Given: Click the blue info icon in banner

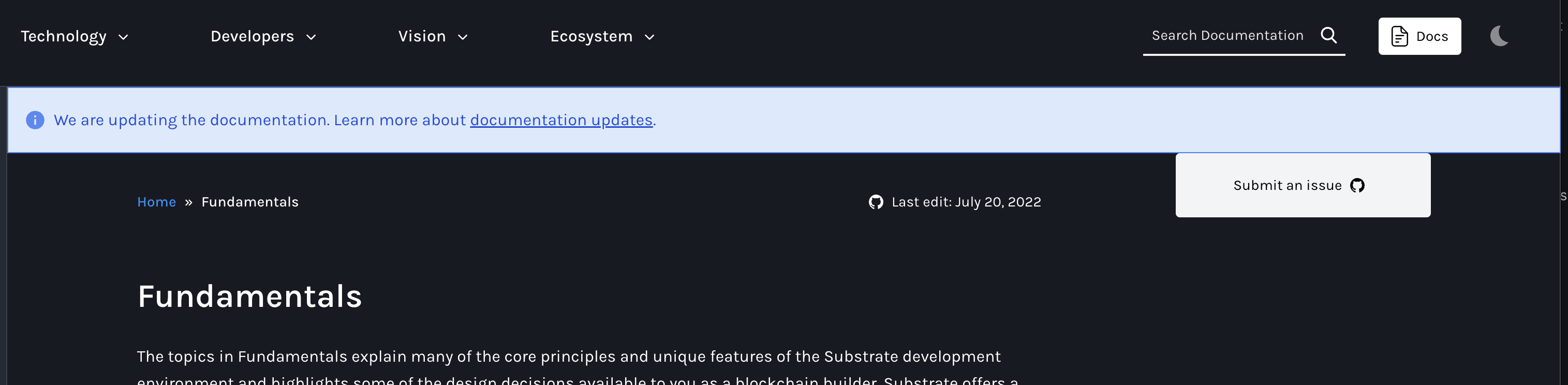Looking at the screenshot, I should [x=35, y=120].
